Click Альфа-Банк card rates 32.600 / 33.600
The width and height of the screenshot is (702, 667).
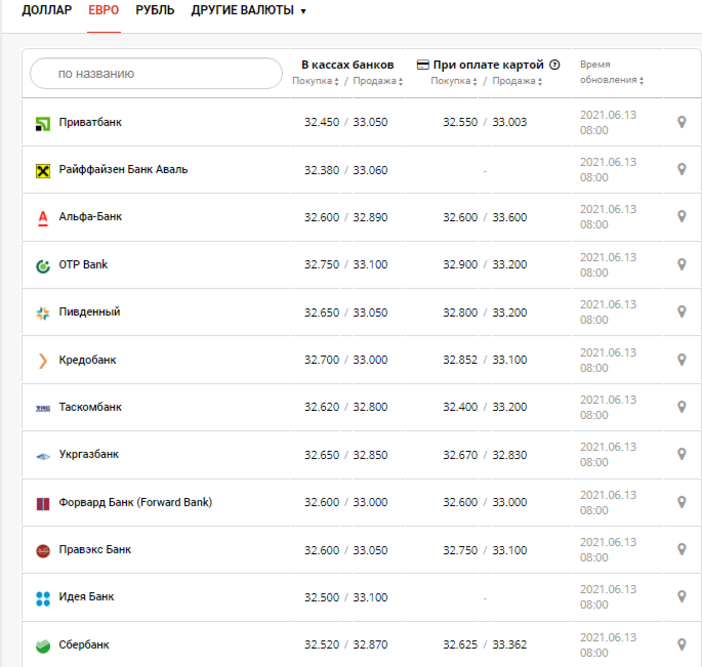click(x=485, y=217)
